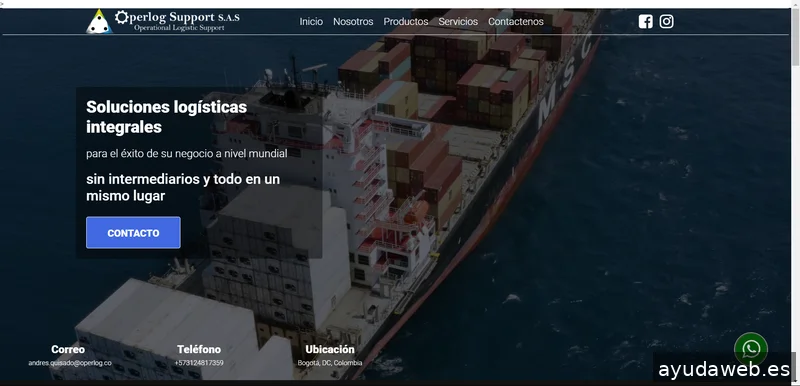The height and width of the screenshot is (386, 800).
Task: Click the email andres.quisado@operlog.co
Action: point(70,363)
